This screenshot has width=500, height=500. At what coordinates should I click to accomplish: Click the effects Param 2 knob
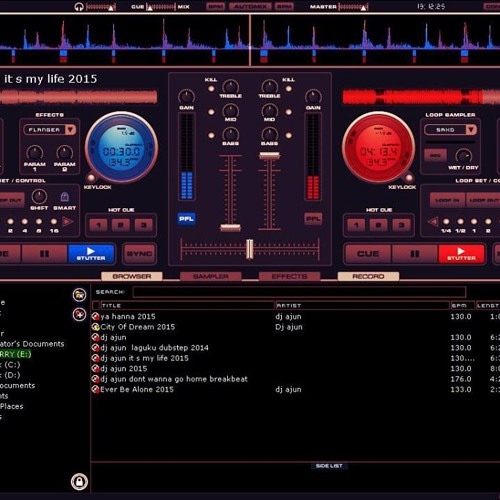click(x=65, y=153)
